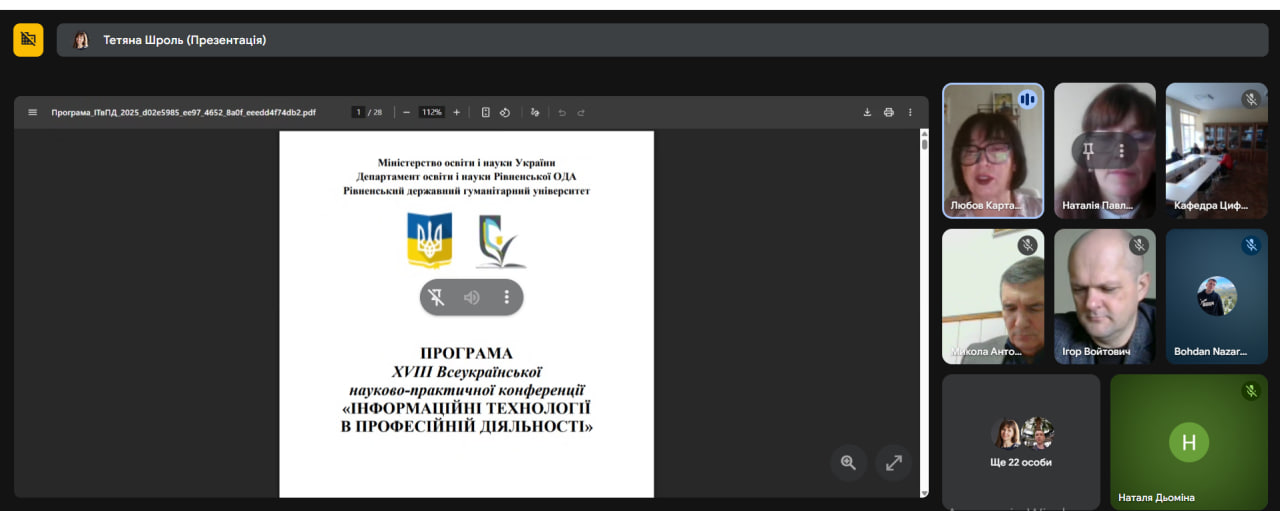Click the magnifier zoom button on presentation

848,462
